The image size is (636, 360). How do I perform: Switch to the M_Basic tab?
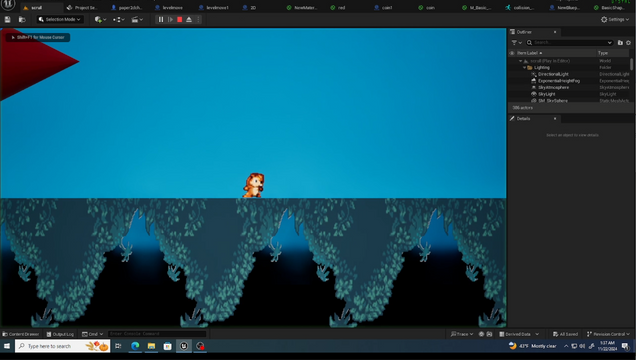point(477,8)
